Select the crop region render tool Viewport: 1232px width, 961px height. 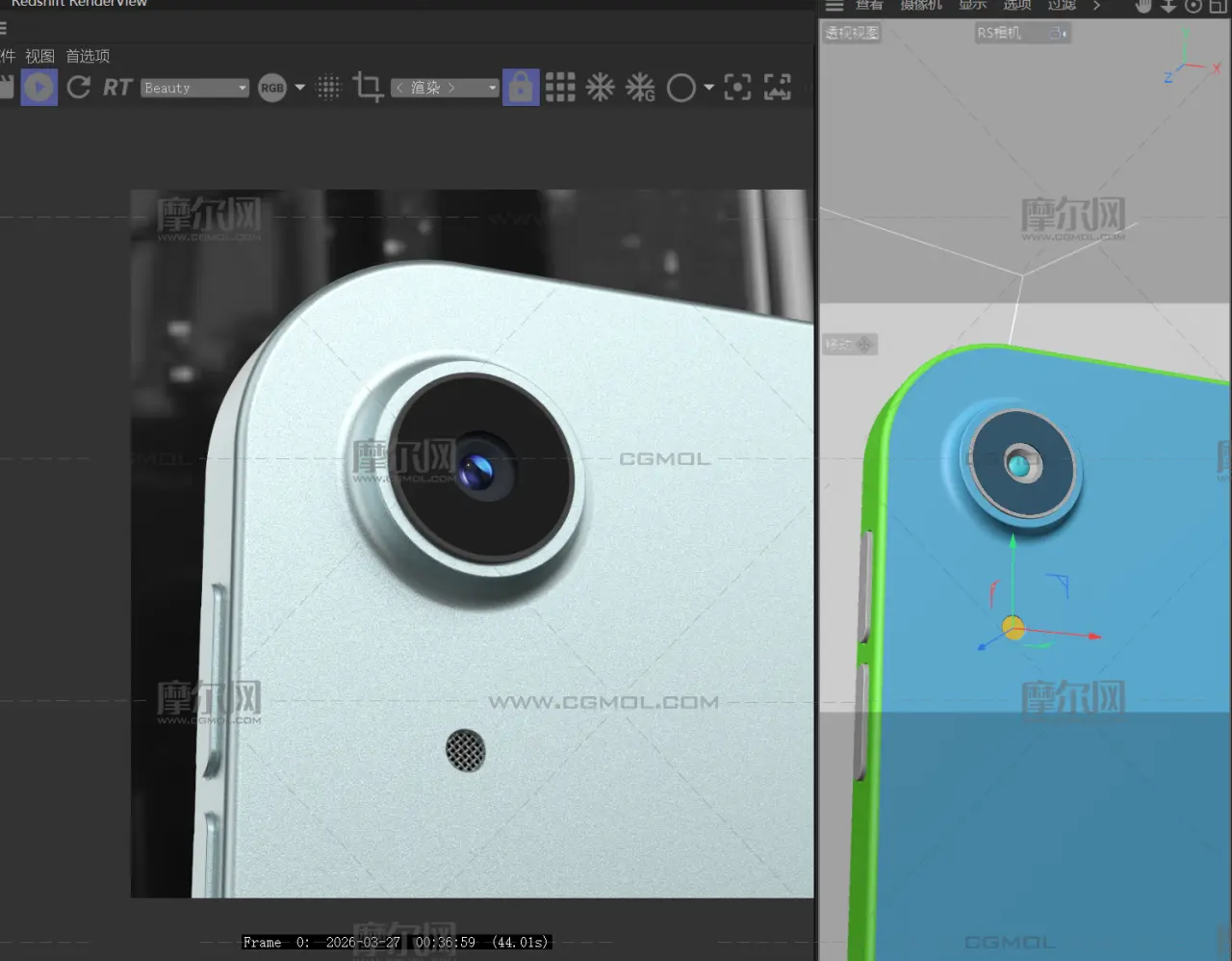pyautogui.click(x=368, y=88)
